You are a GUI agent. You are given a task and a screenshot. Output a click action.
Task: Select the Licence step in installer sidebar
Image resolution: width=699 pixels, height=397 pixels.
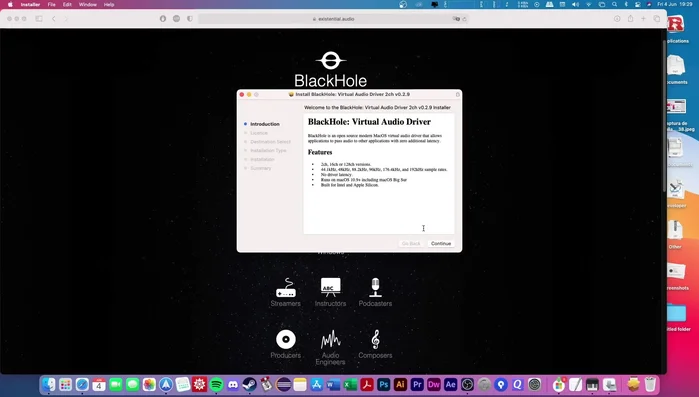pos(259,133)
